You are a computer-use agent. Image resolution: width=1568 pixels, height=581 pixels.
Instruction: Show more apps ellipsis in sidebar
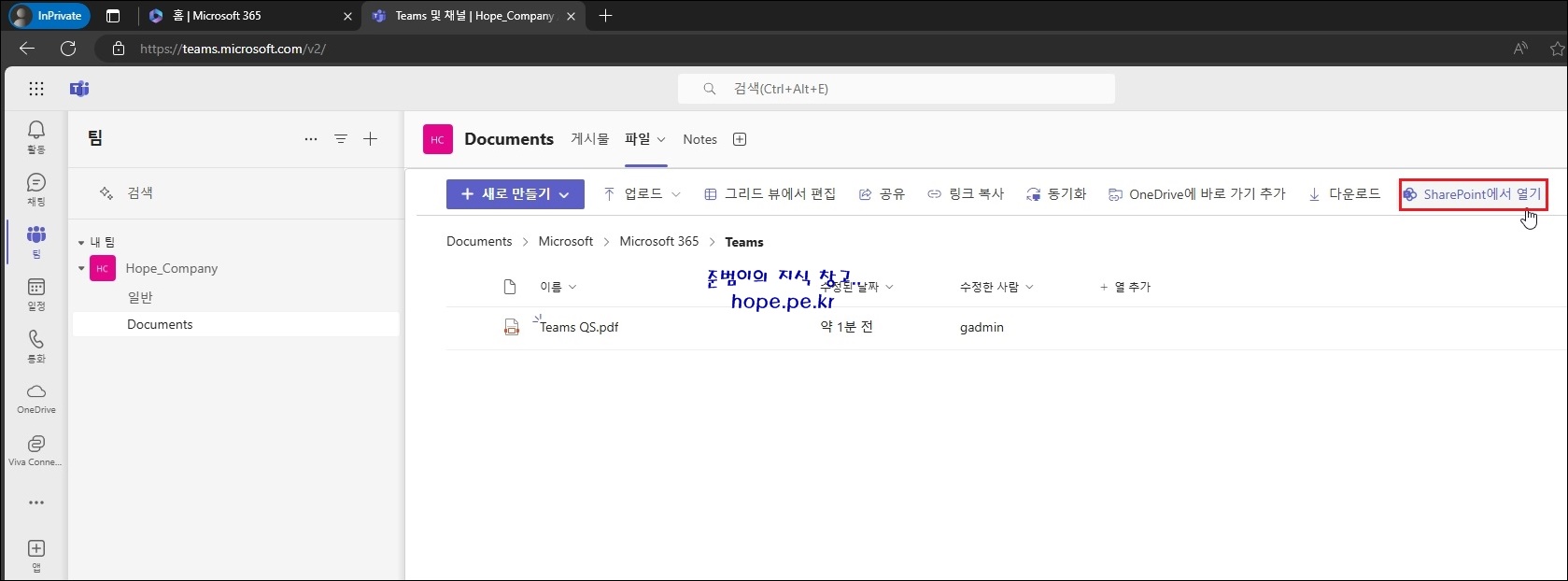point(36,503)
